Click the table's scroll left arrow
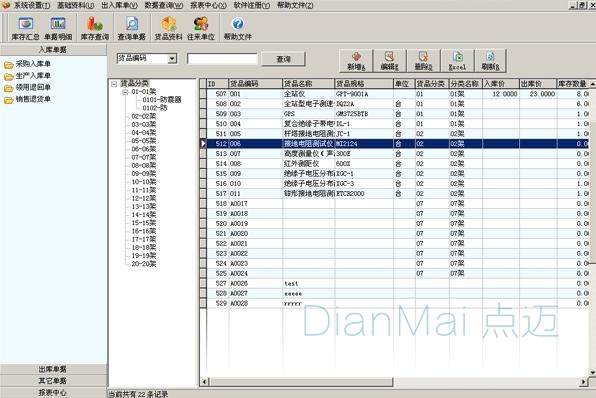This screenshot has height=398, width=596. (x=205, y=382)
